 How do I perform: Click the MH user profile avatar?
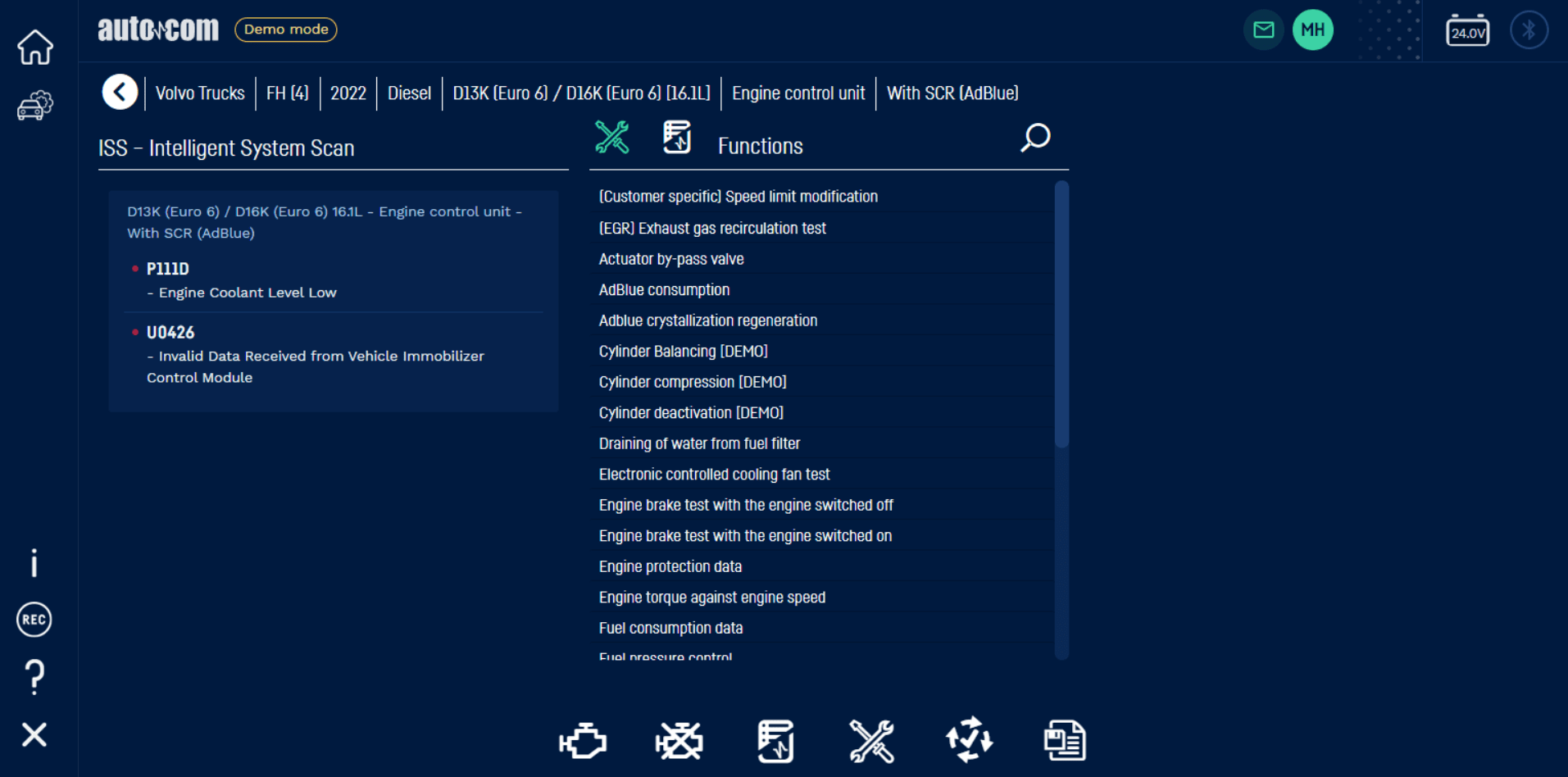point(1312,30)
